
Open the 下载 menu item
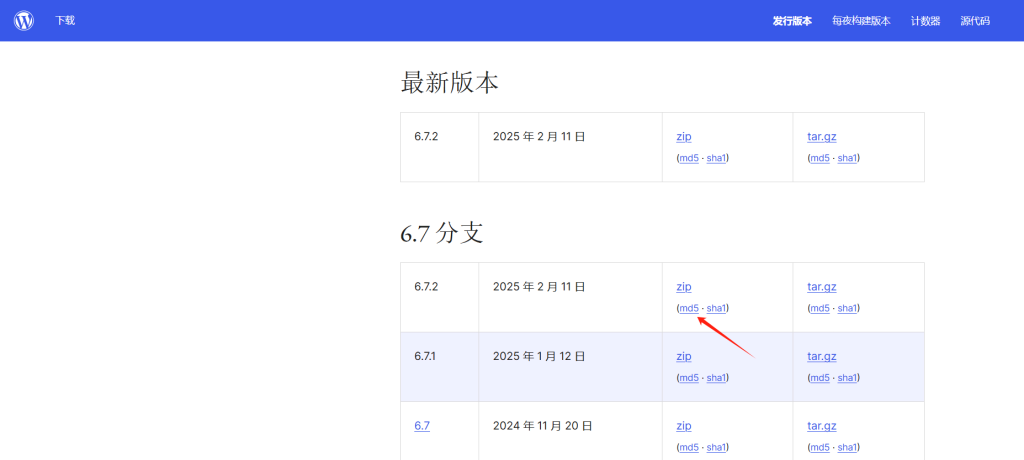[x=65, y=20]
